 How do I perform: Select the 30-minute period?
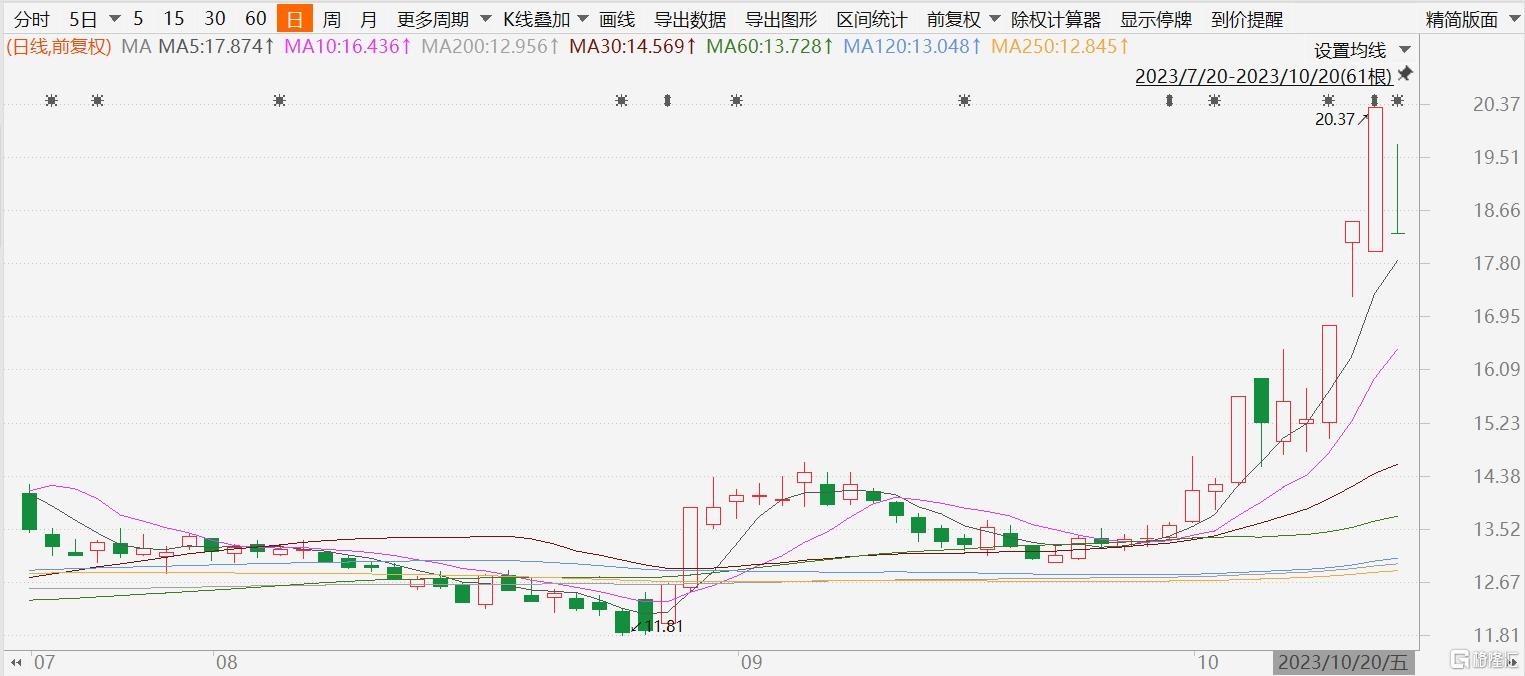[x=215, y=19]
